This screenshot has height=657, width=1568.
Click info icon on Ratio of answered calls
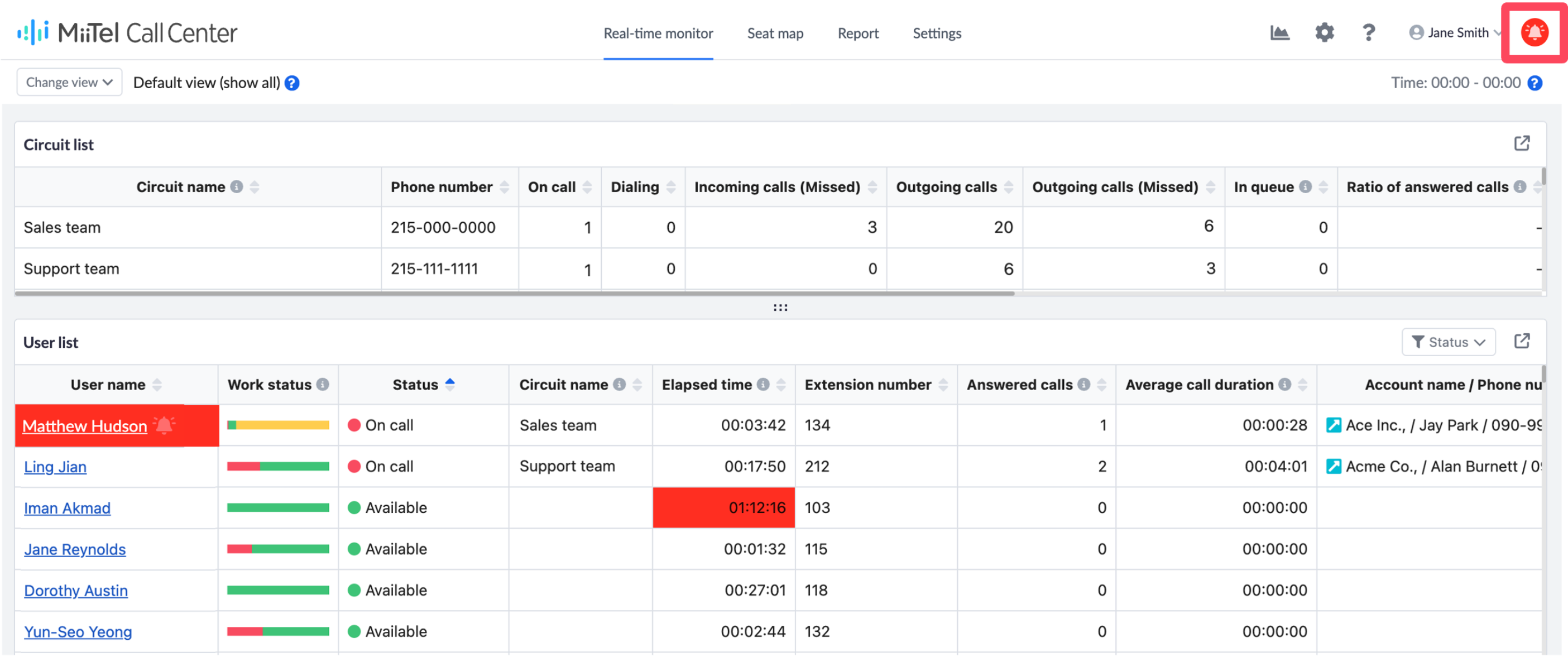tap(1520, 187)
